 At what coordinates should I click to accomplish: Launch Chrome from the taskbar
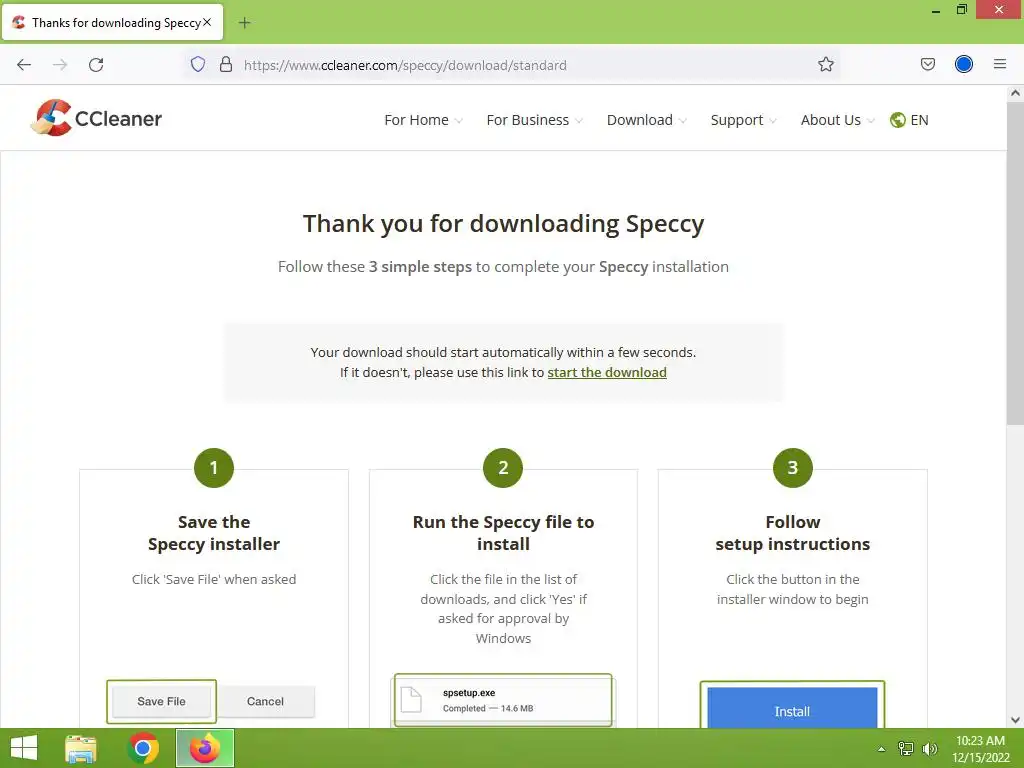pos(143,748)
